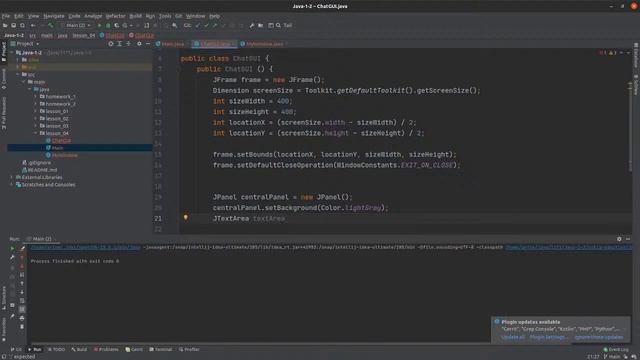Select README.md in project tree
This screenshot has width=640, height=360.
coord(42,170)
